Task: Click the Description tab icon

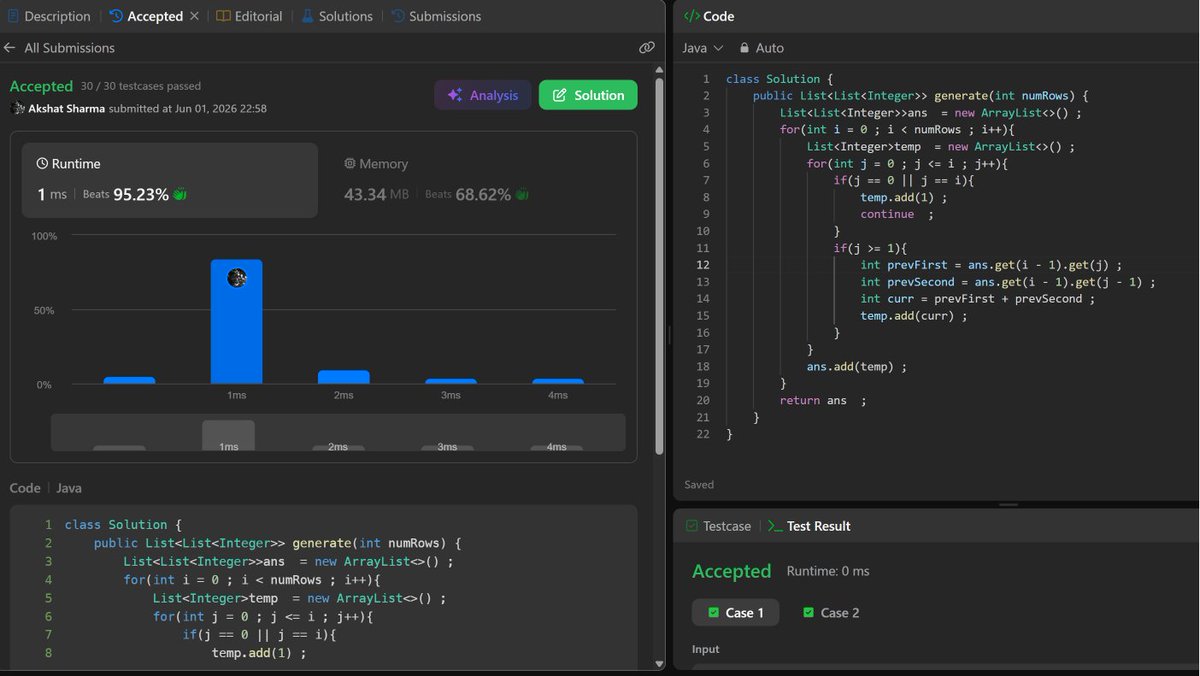Action: point(13,16)
